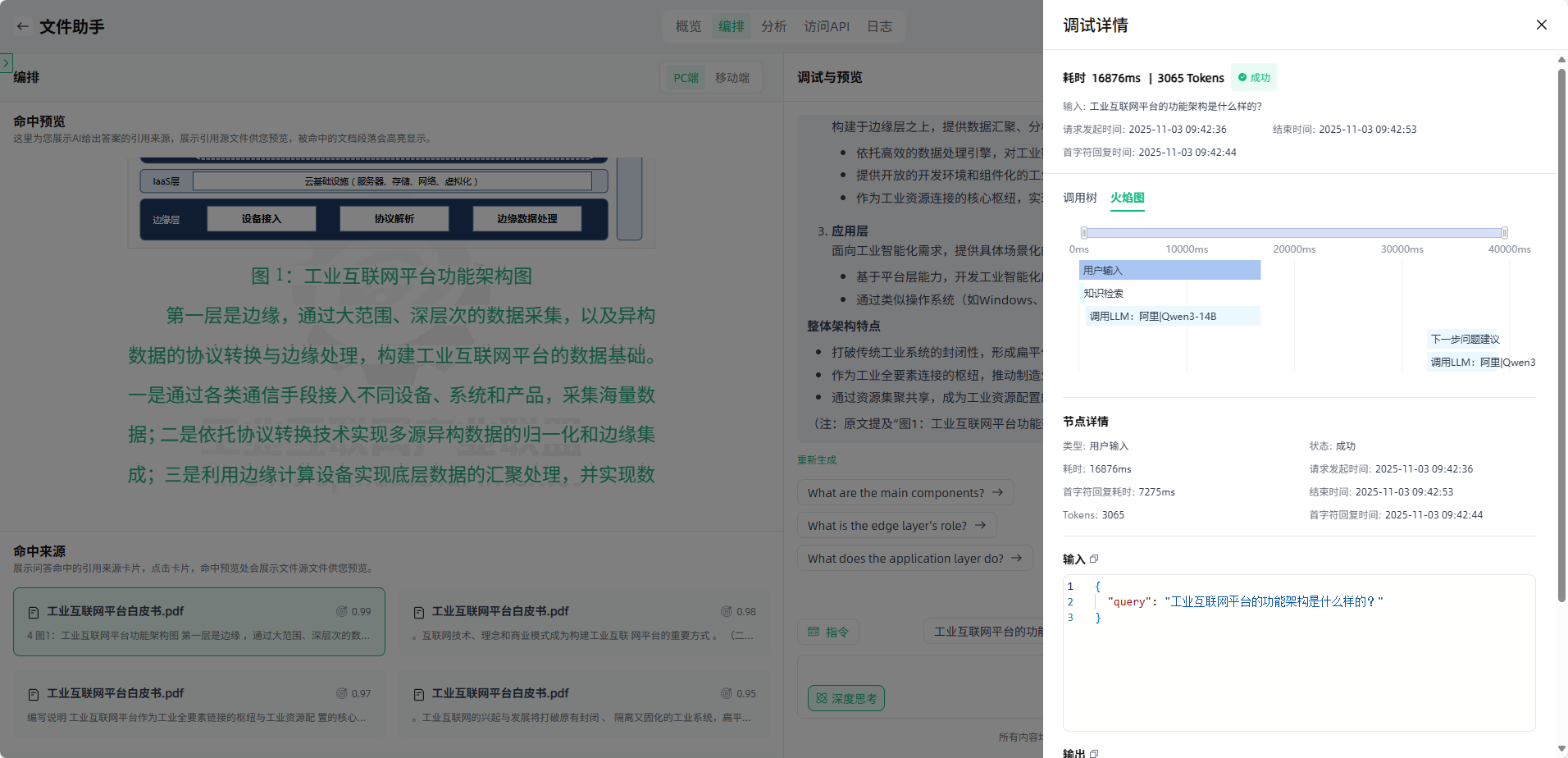1568x758 pixels.
Task: Open the 指令 prompt button
Action: (x=828, y=632)
